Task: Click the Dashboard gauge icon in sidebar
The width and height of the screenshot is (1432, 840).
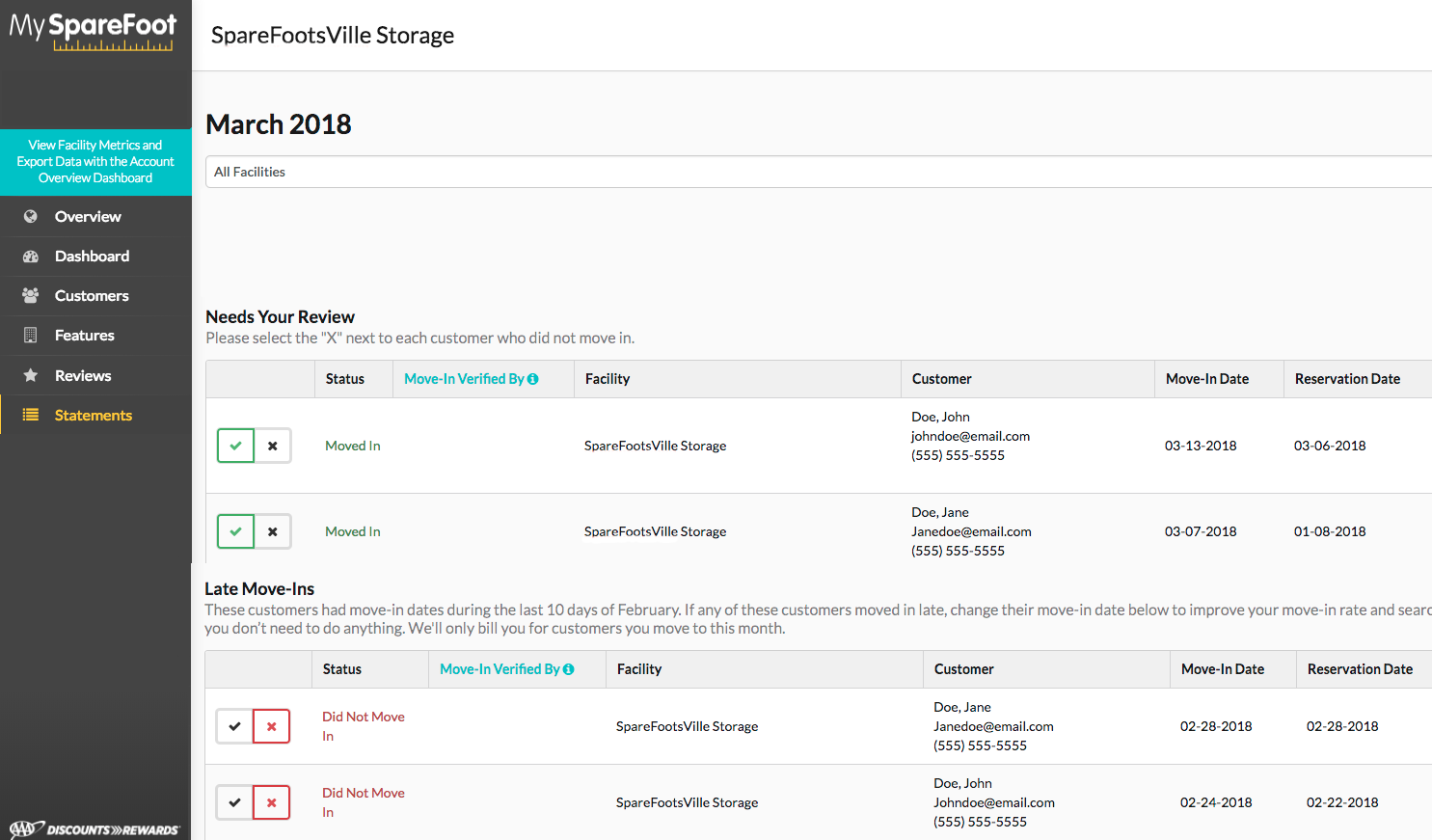Action: click(31, 257)
